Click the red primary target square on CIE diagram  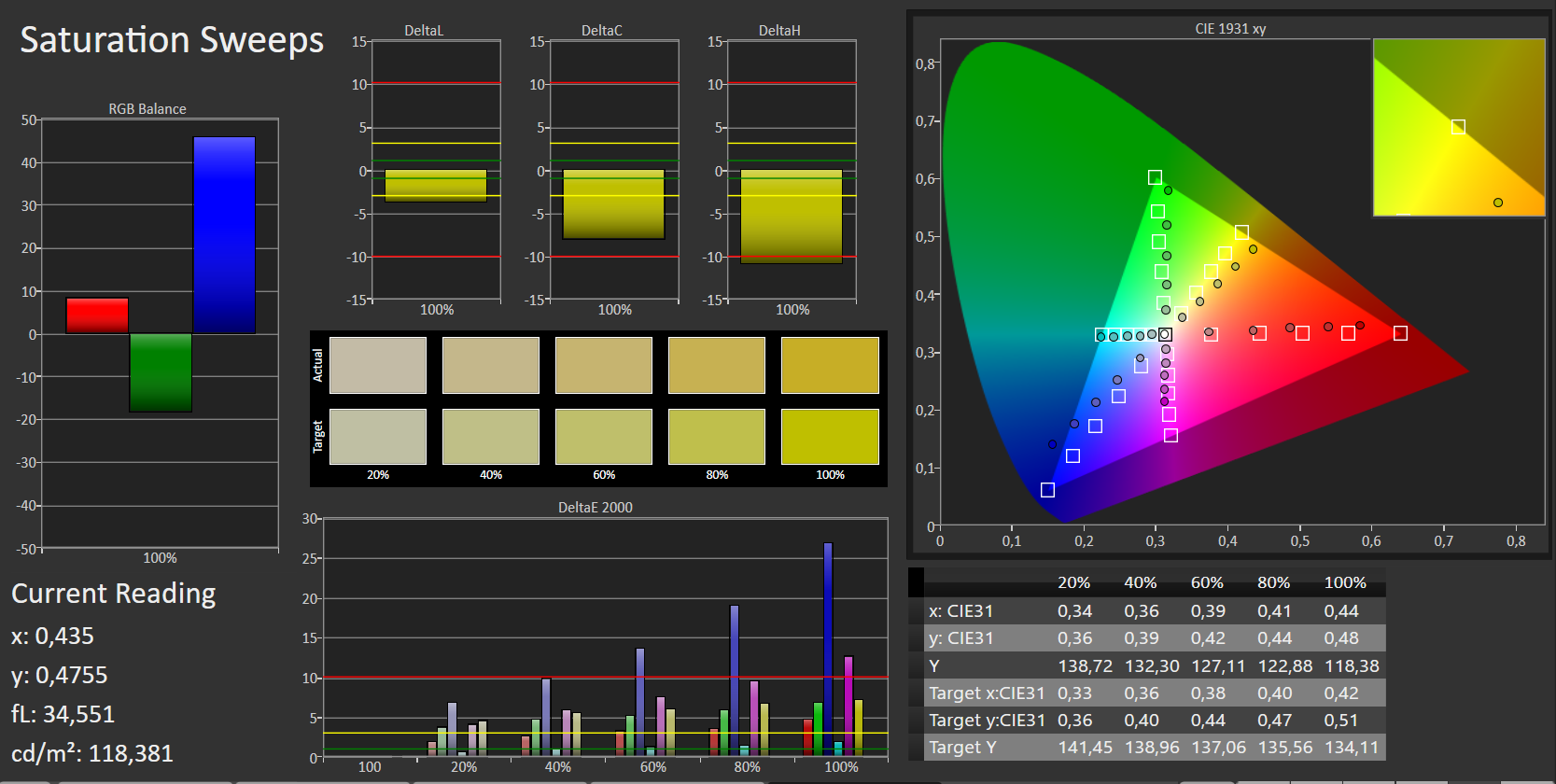click(x=1400, y=333)
